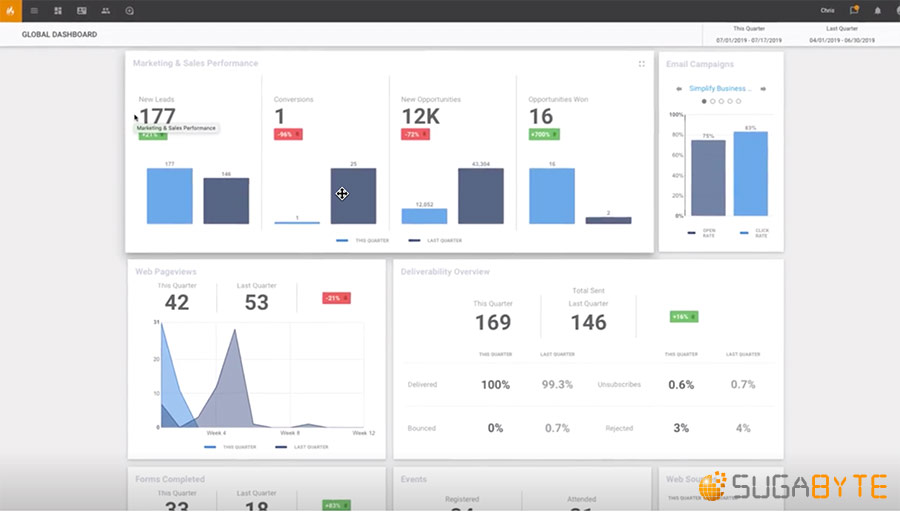Viewport: 900px width, 512px height.
Task: Click the Opportunities Won 16 light bar
Action: (552, 196)
